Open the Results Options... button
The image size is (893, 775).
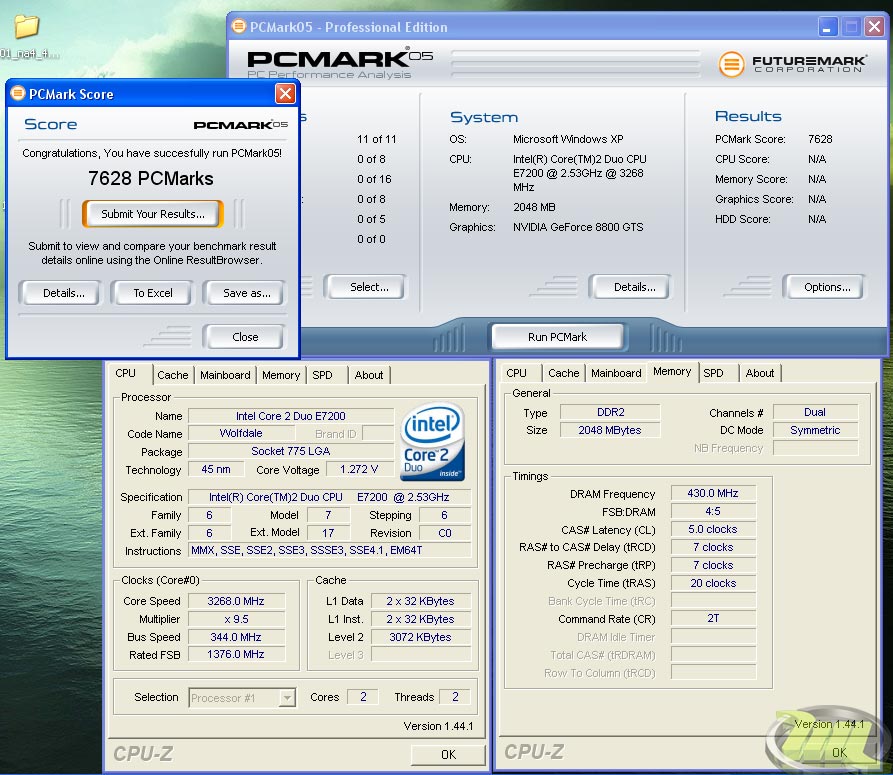pos(824,287)
